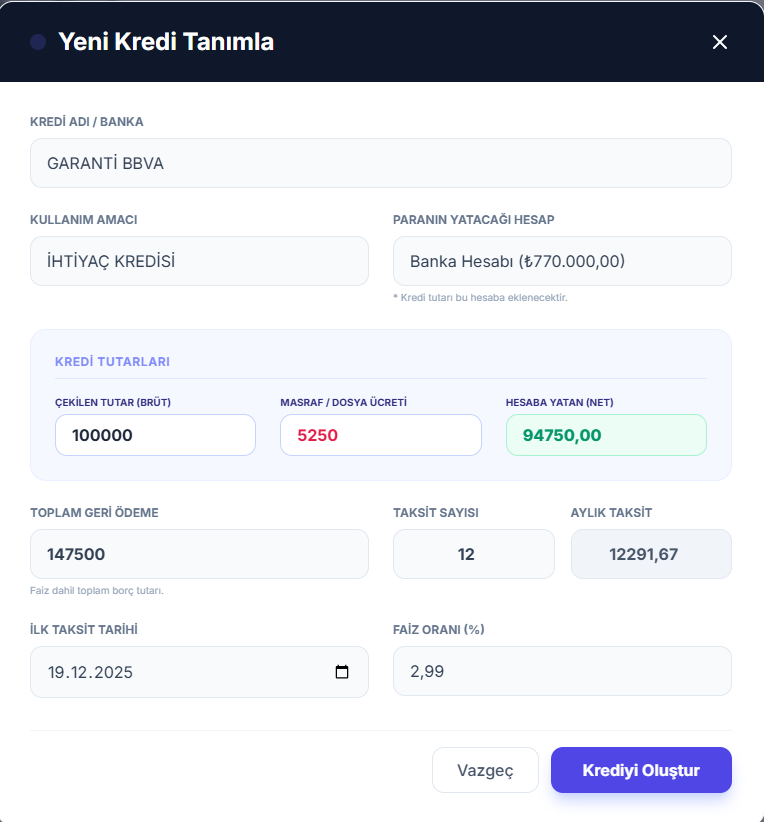Image resolution: width=764 pixels, height=822 pixels.
Task: Open Paranın Yatacağı Hesap dropdown
Action: click(x=562, y=261)
